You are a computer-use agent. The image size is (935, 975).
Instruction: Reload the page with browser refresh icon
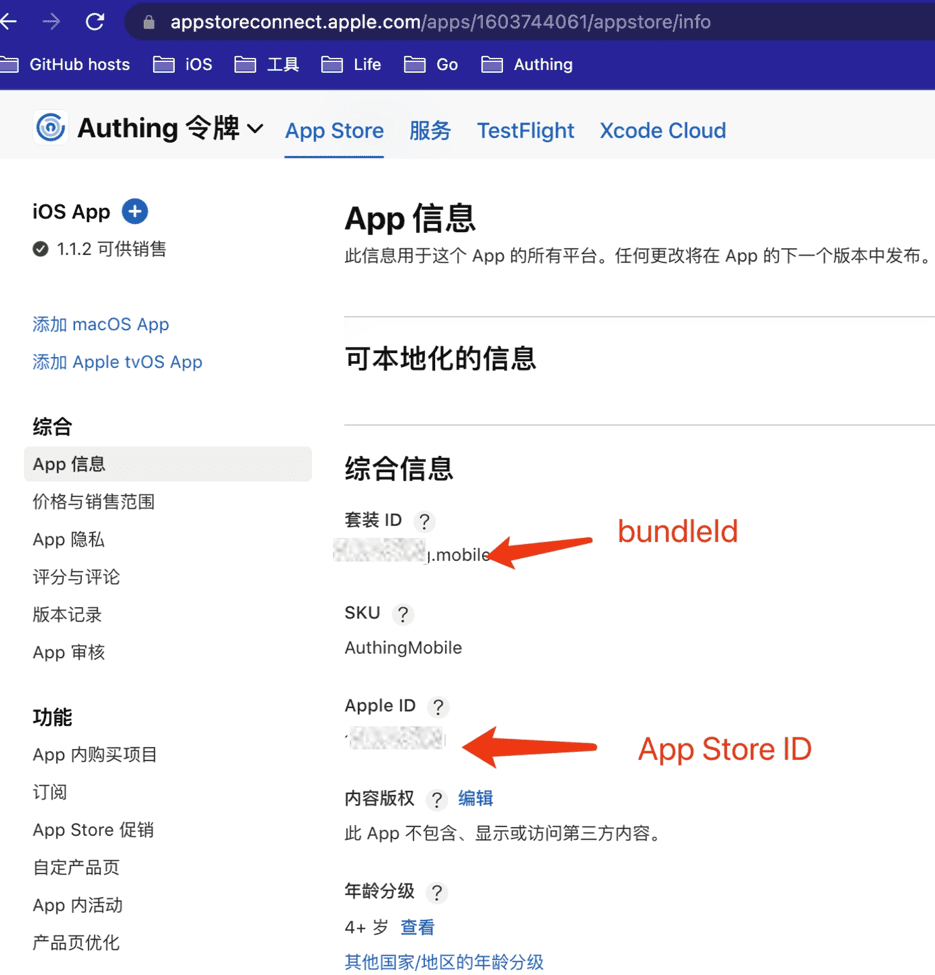(x=95, y=21)
